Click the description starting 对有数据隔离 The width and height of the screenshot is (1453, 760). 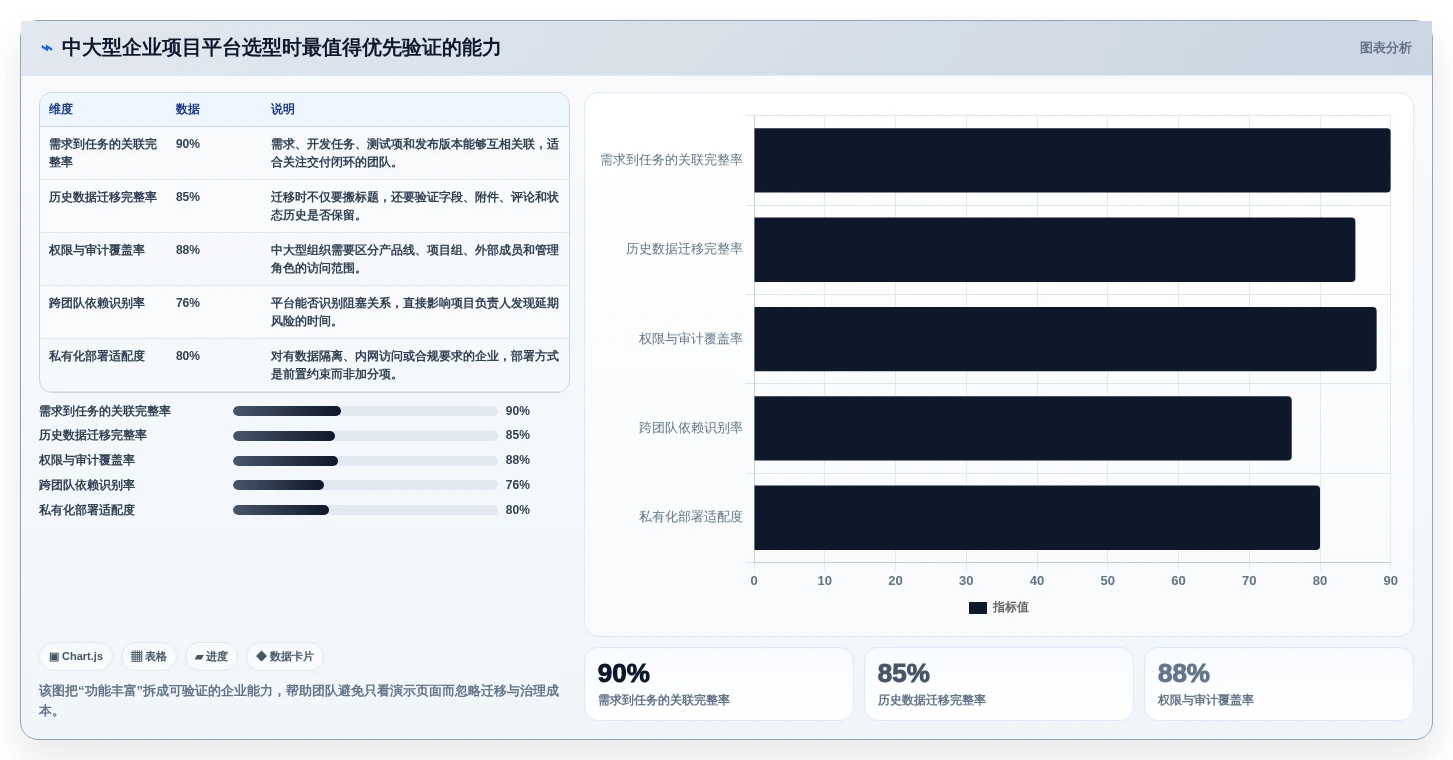[415, 365]
